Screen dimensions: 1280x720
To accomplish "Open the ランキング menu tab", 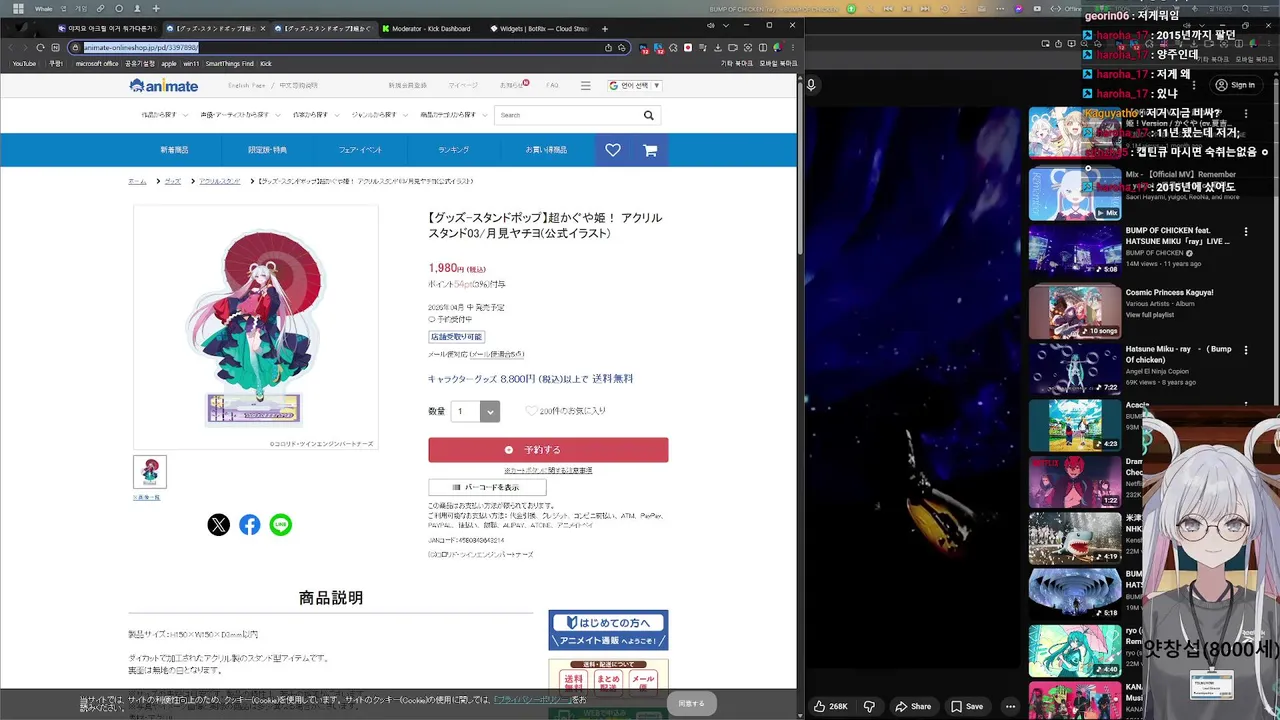I will pos(453,150).
